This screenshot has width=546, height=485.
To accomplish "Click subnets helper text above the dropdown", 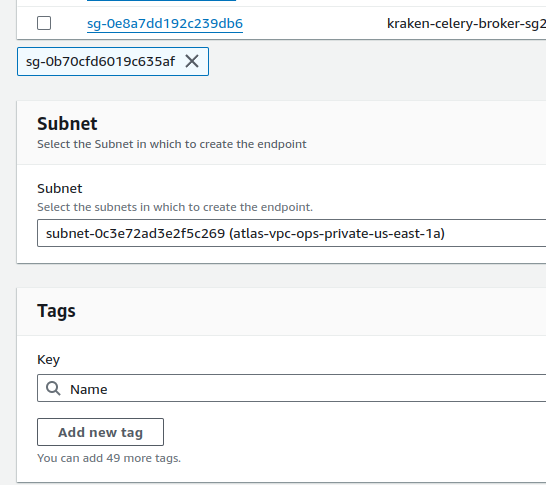I will 175,207.
